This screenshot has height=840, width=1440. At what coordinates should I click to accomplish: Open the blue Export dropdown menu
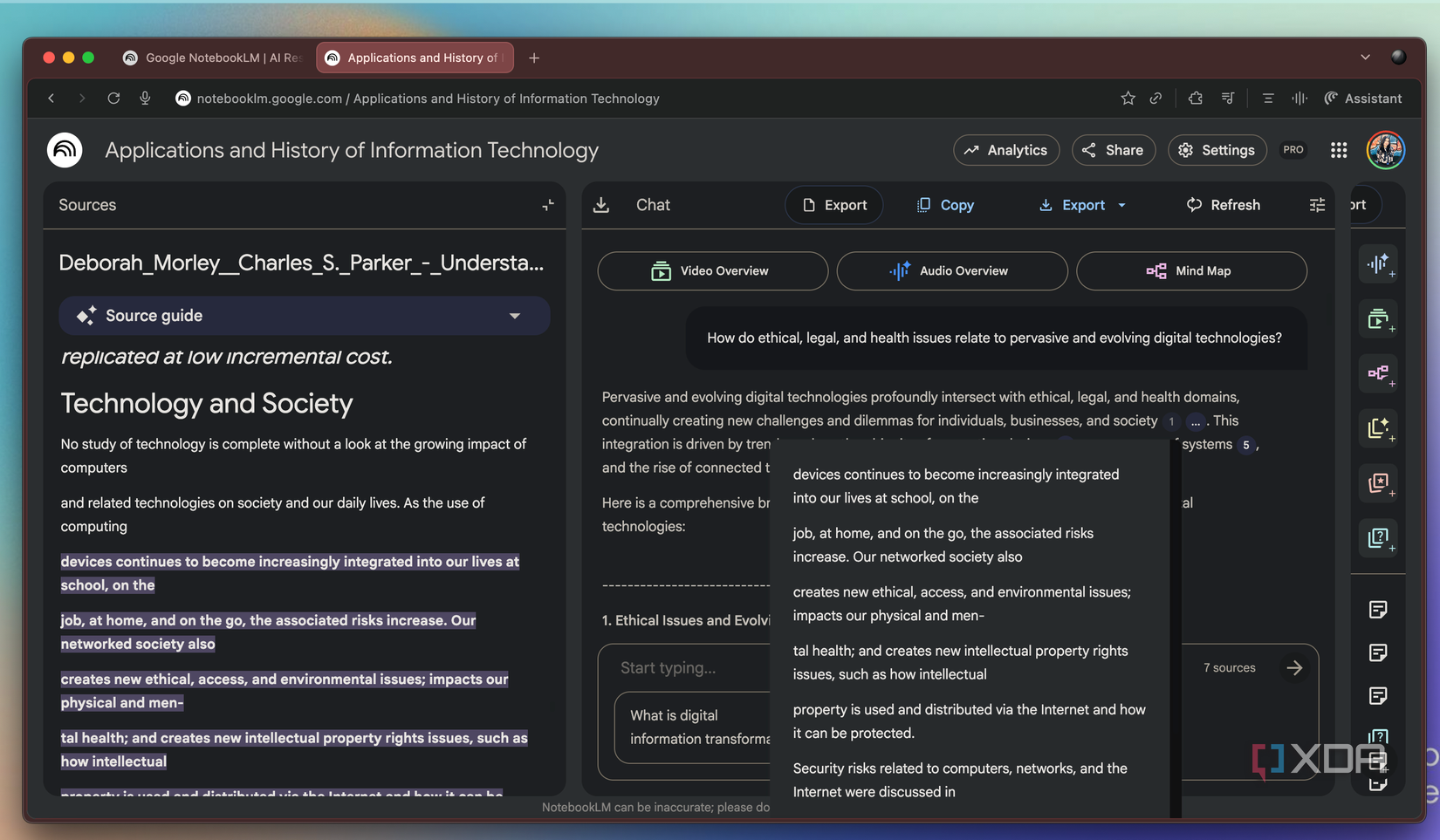[x=1082, y=205]
